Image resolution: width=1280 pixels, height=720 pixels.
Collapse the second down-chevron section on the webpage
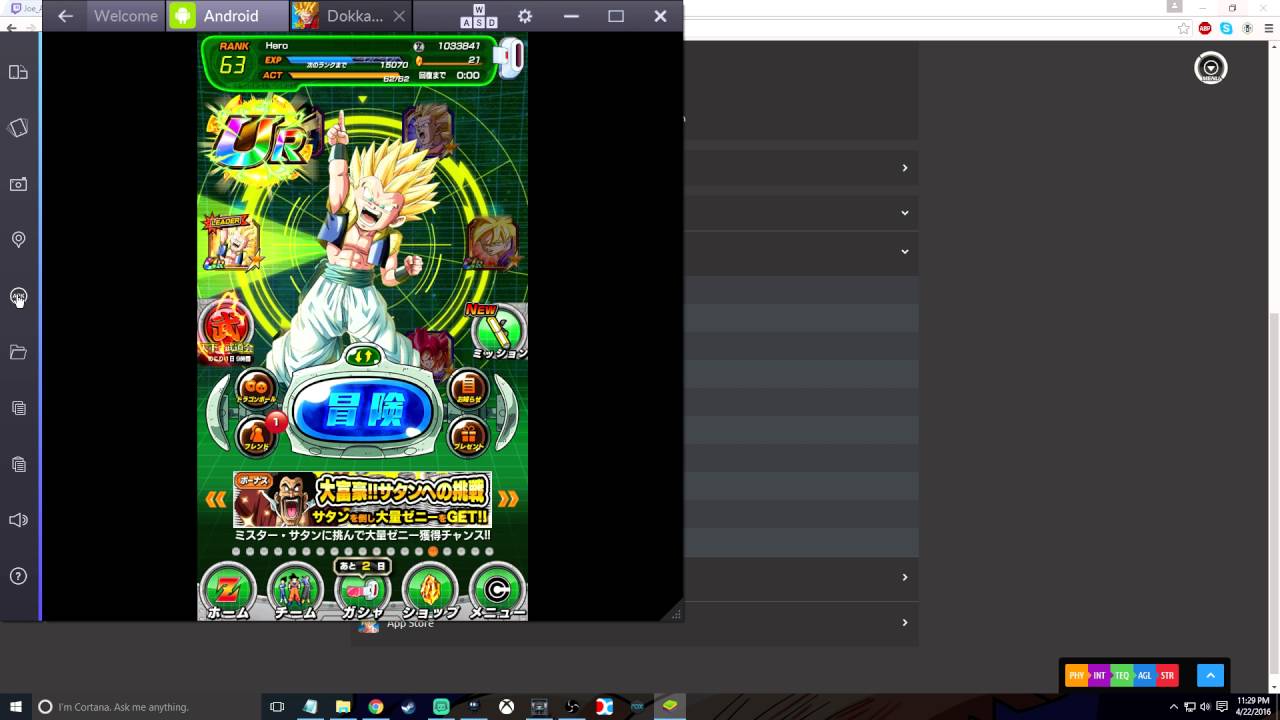904,251
